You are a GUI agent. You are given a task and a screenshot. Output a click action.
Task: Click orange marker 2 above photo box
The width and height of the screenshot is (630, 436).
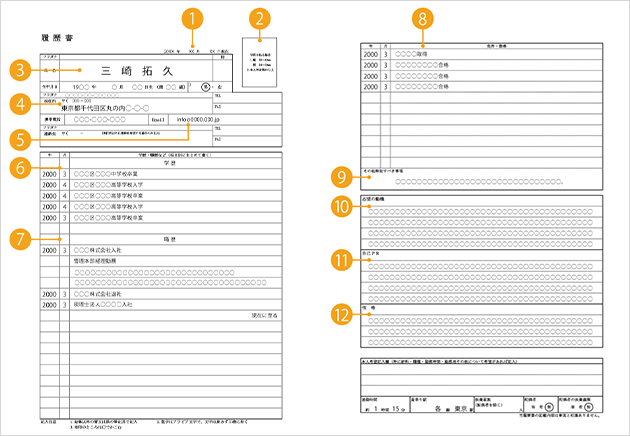pos(260,18)
